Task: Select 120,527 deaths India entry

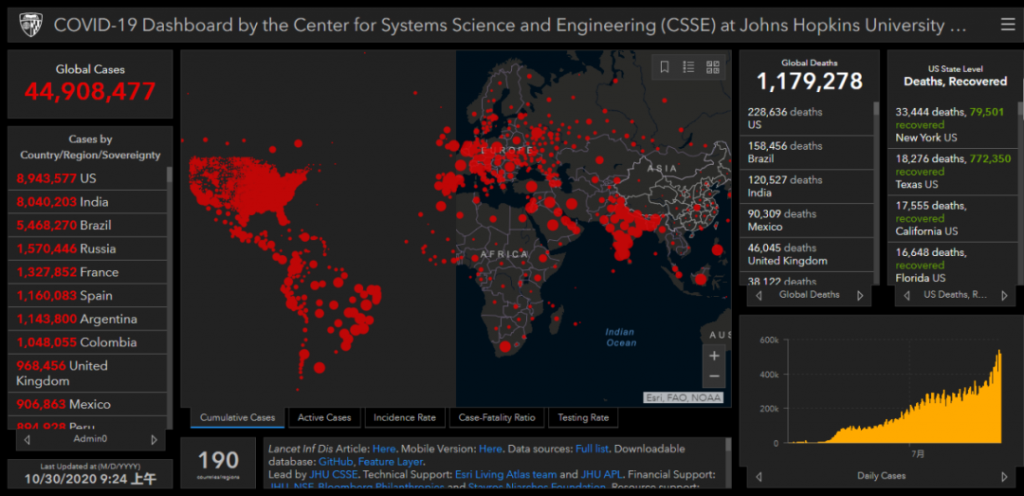Action: pyautogui.click(x=806, y=186)
